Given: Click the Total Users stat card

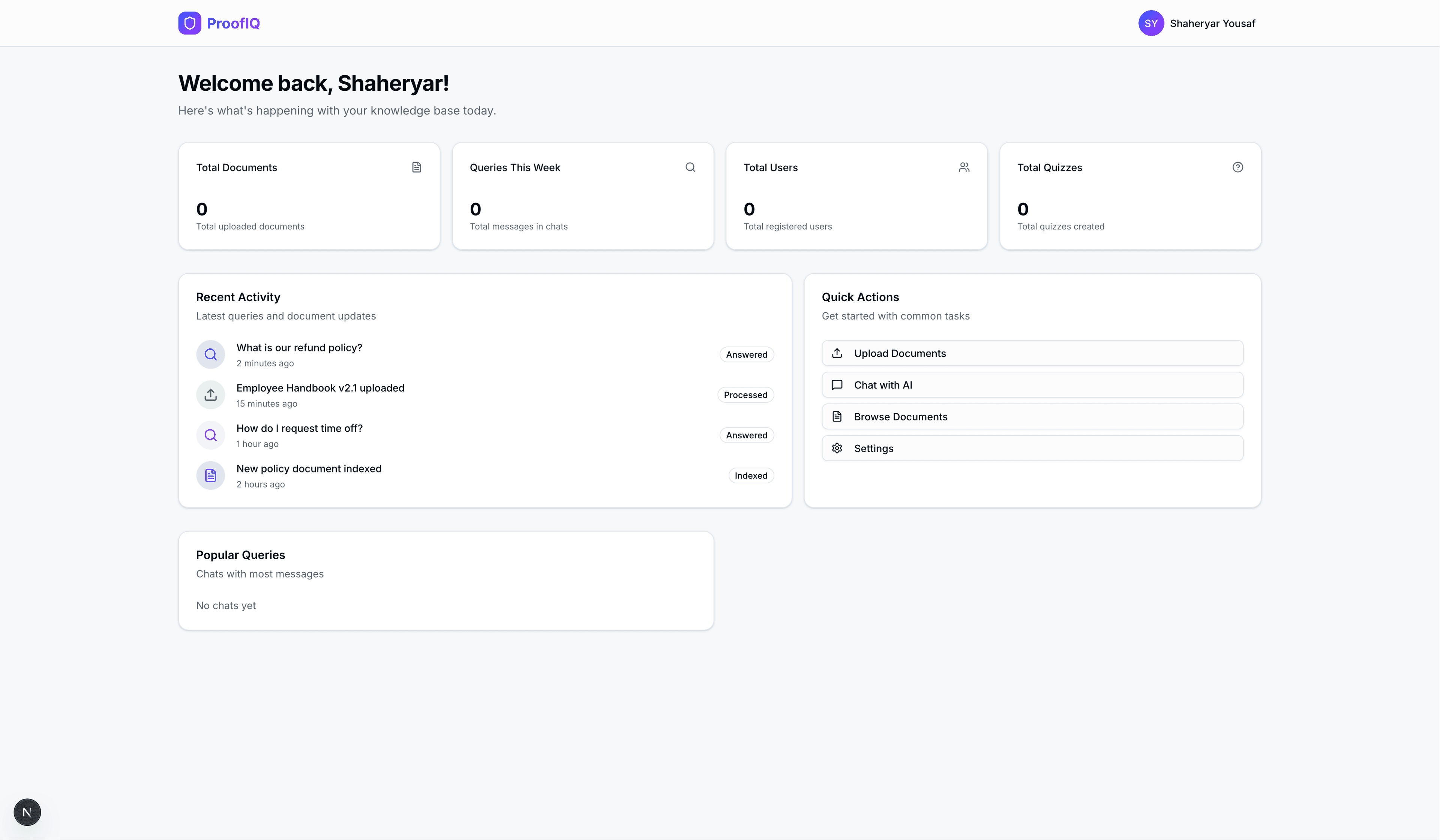Looking at the screenshot, I should click(x=856, y=196).
